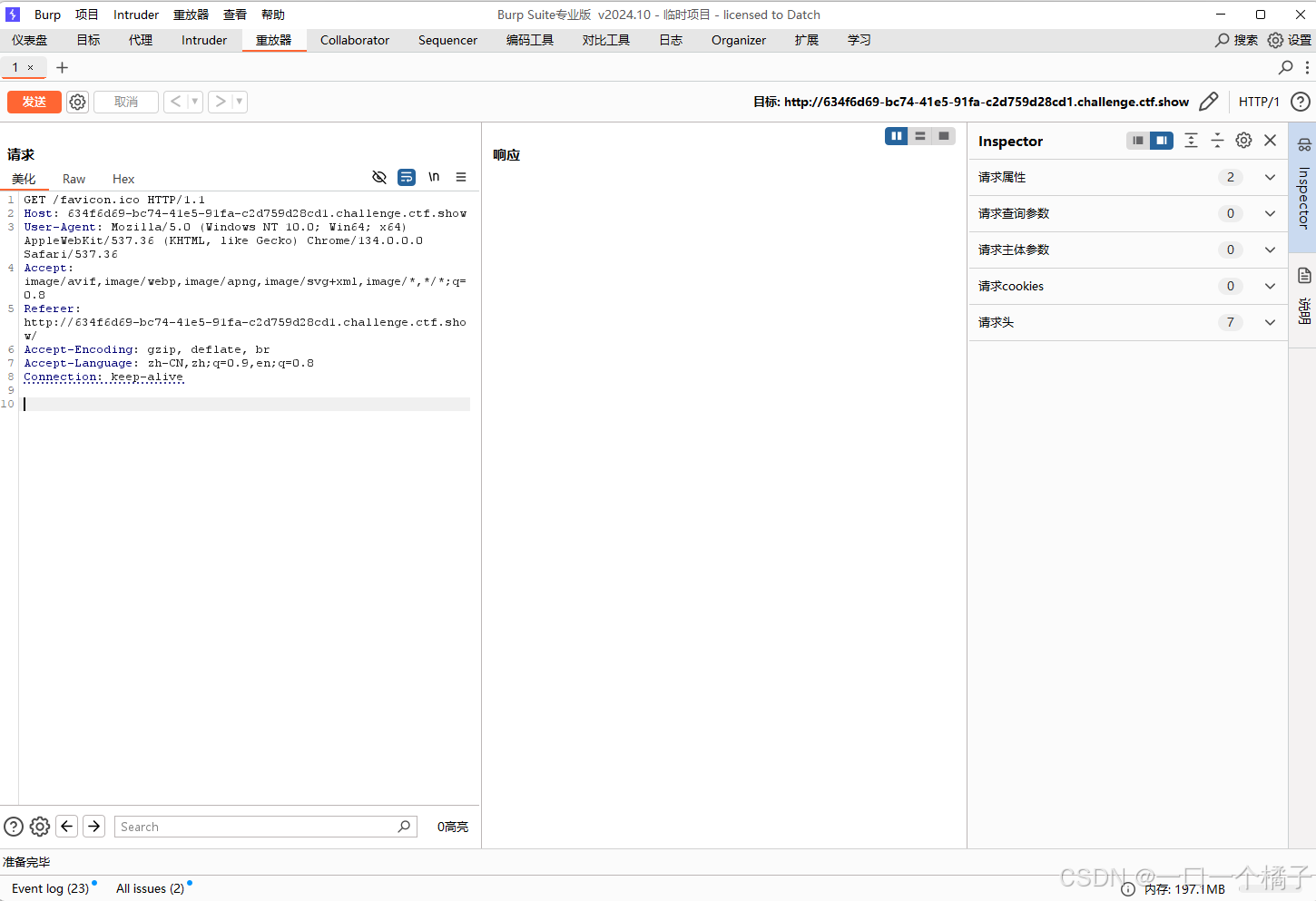Expand all Inspector sections icon
This screenshot has height=901, width=1316.
tap(1191, 141)
